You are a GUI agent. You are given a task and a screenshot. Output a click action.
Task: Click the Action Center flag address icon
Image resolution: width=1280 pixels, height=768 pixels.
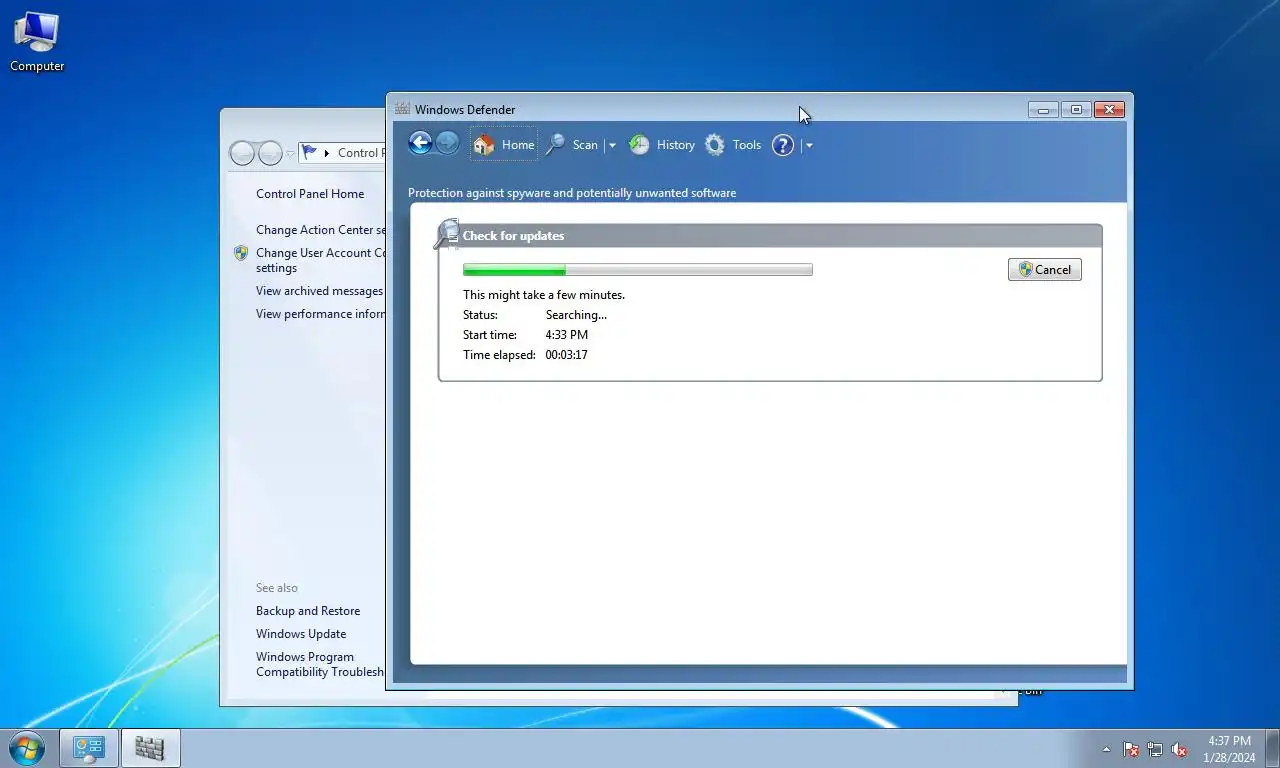(x=309, y=153)
